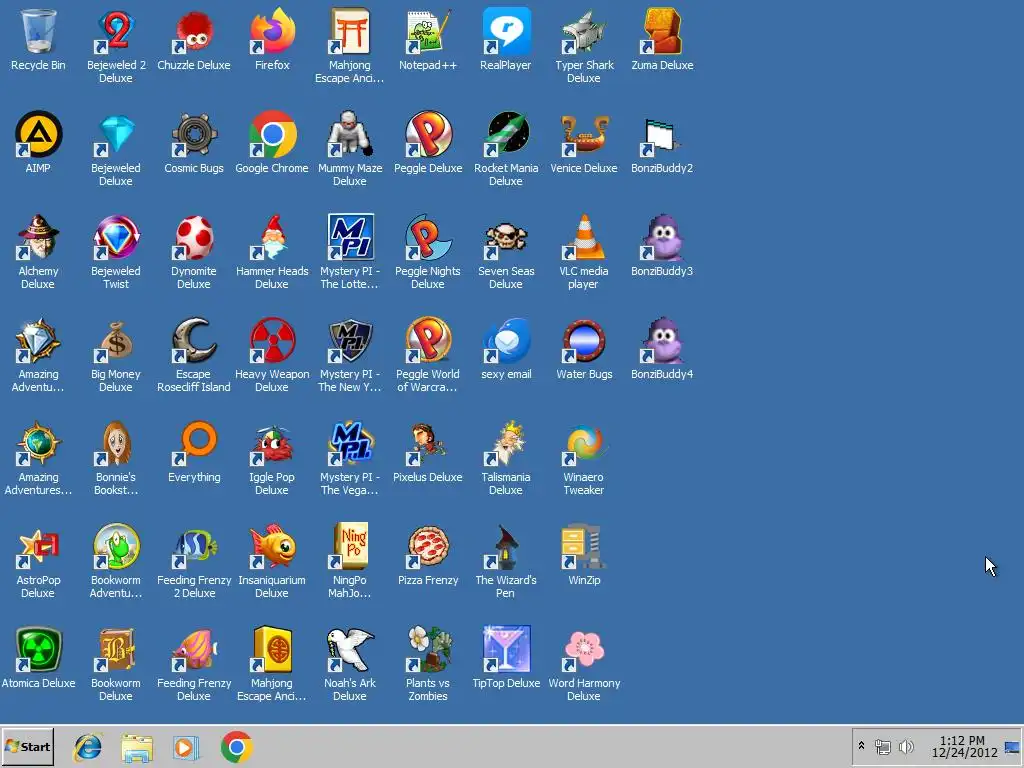This screenshot has width=1024, height=768.
Task: Click the Notepad++ shortcut icon
Action: click(428, 31)
